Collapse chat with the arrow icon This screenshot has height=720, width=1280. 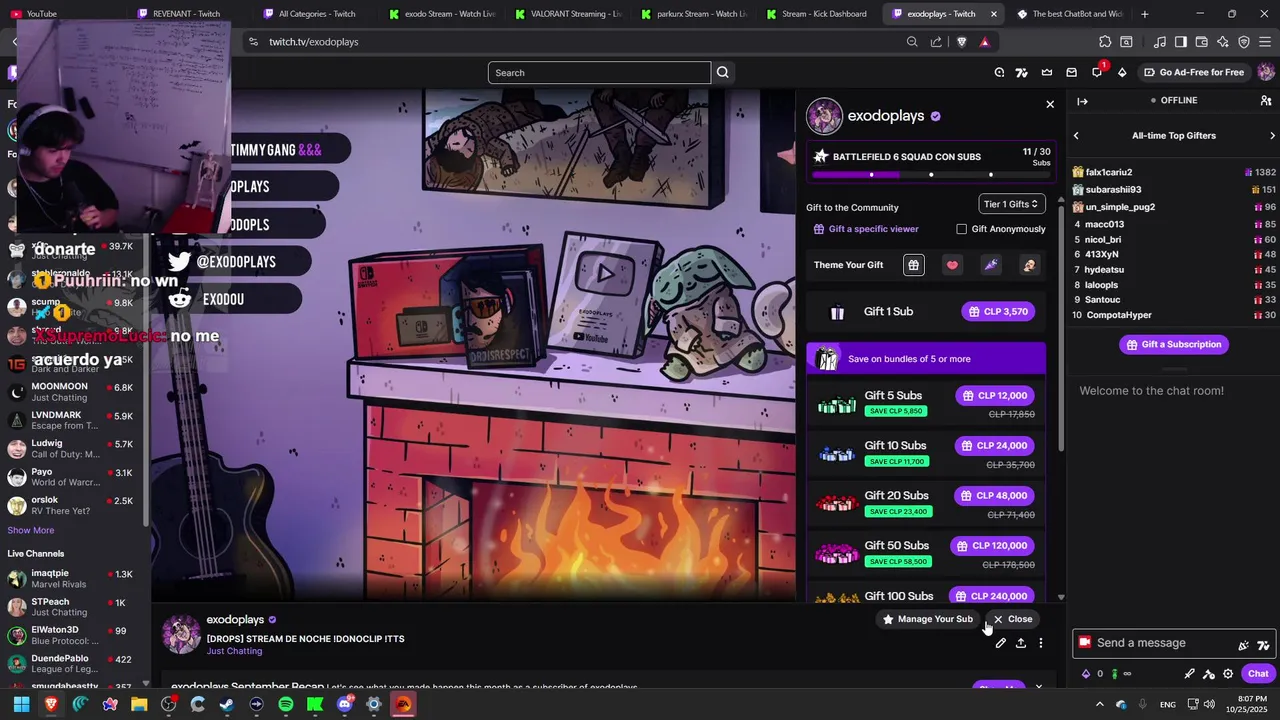point(1082,100)
